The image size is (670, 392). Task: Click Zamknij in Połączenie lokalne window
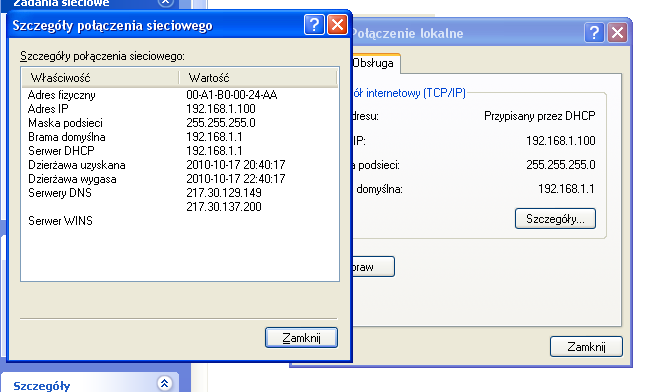(x=586, y=347)
